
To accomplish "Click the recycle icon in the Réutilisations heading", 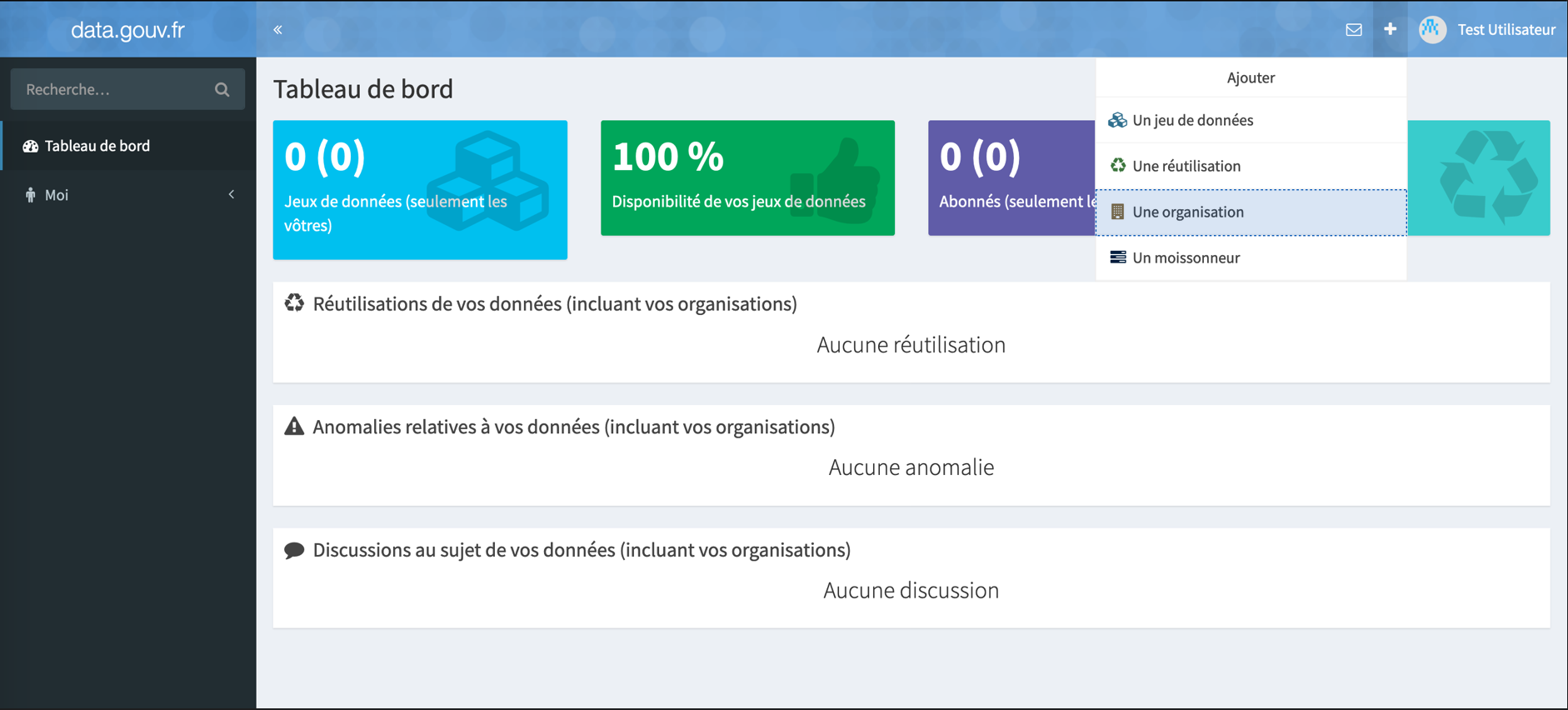I will pos(294,302).
